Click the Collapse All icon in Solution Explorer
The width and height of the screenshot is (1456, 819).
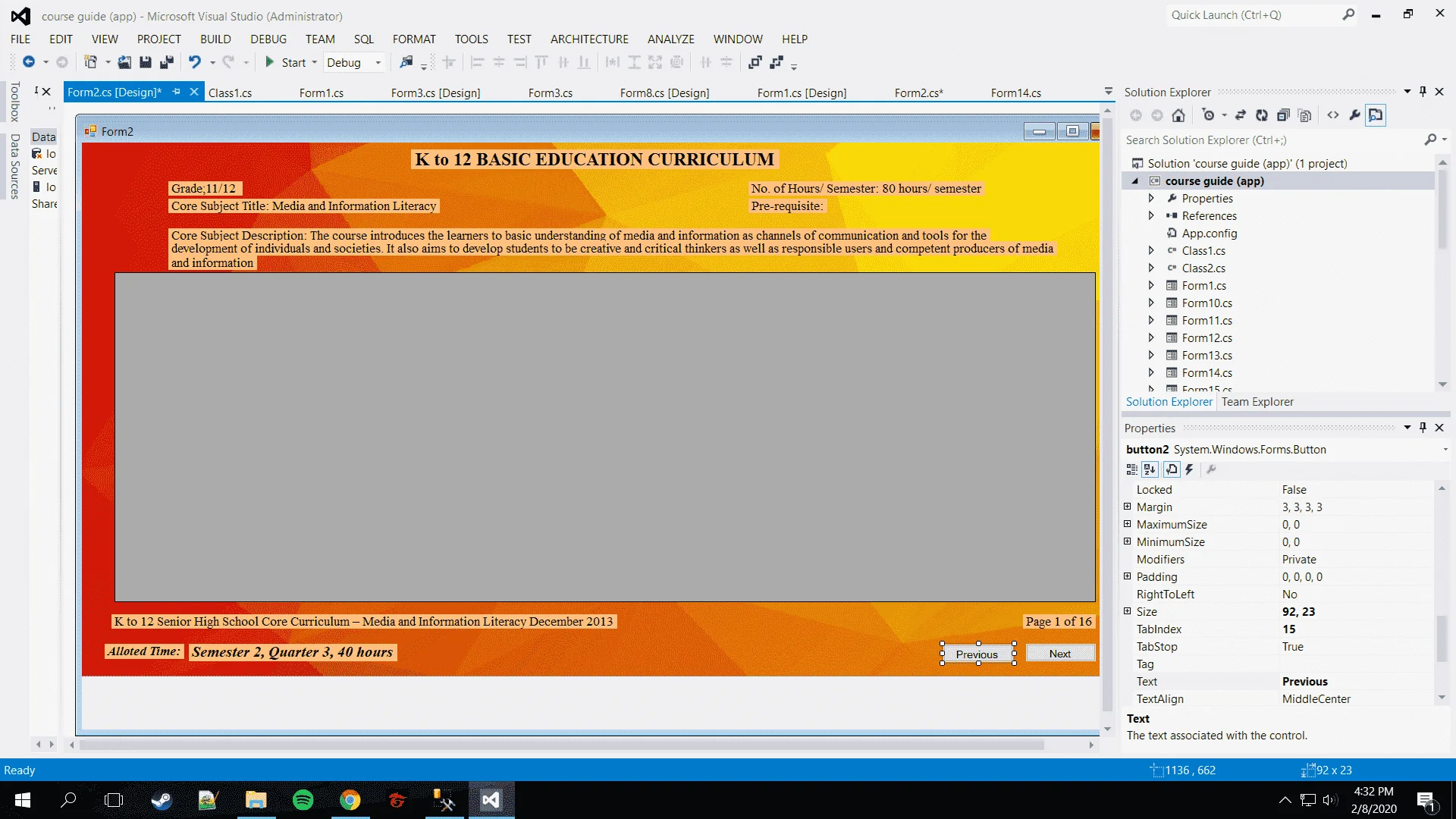tap(1283, 115)
